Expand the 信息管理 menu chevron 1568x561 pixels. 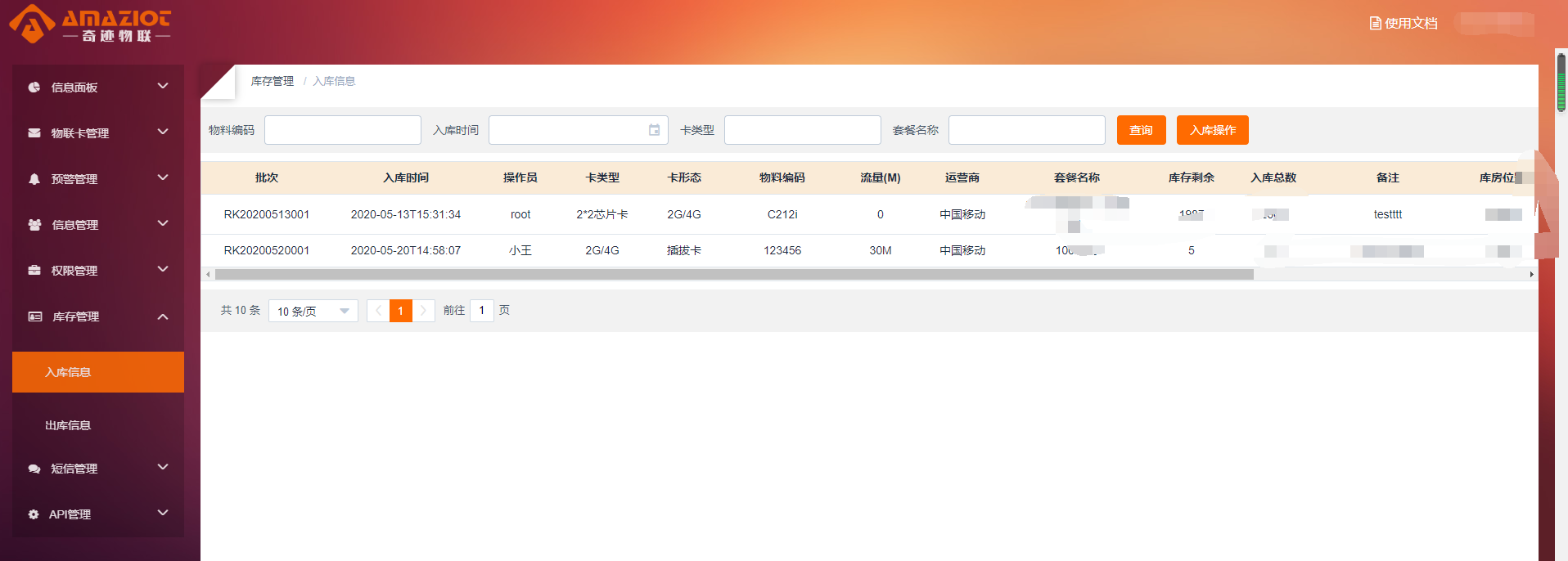pyautogui.click(x=163, y=223)
